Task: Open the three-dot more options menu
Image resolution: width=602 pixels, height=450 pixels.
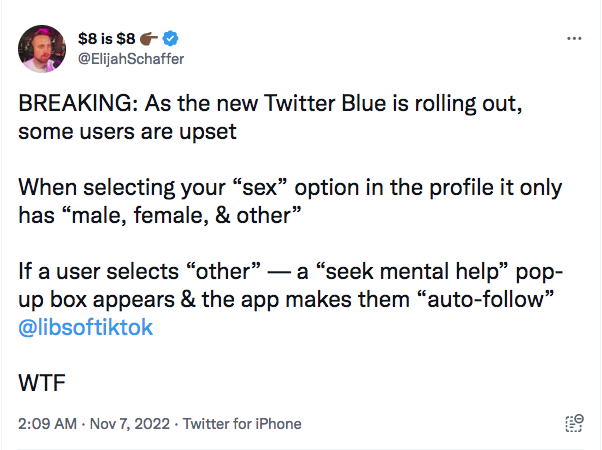Action: [x=573, y=39]
